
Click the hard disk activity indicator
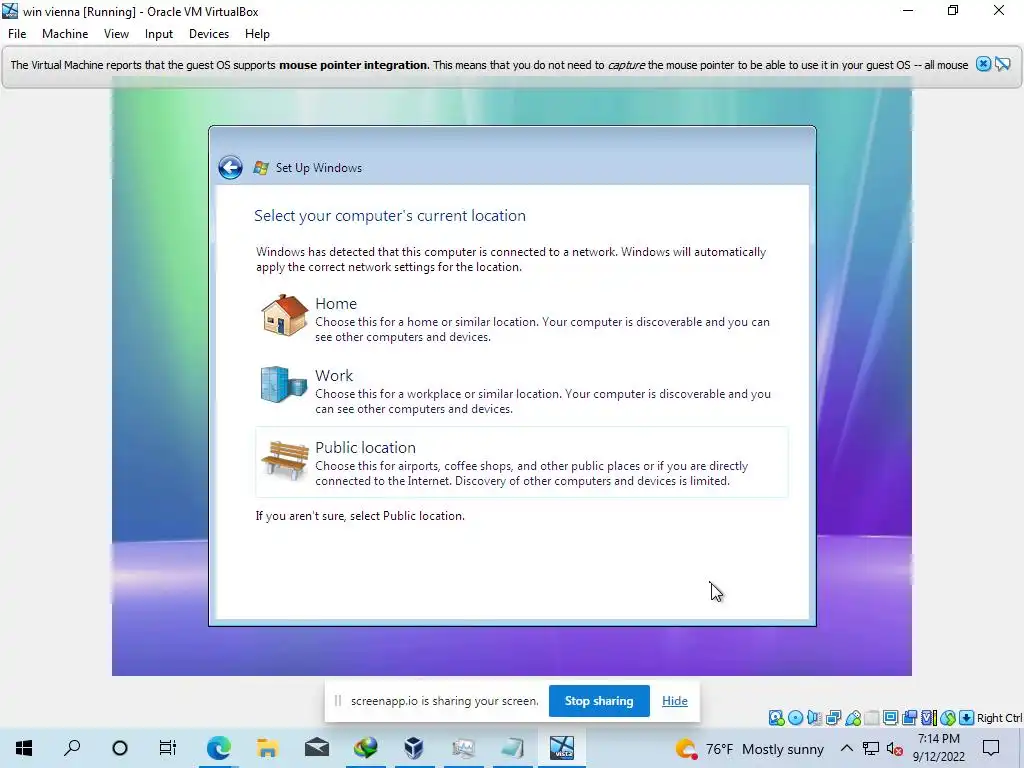[776, 718]
